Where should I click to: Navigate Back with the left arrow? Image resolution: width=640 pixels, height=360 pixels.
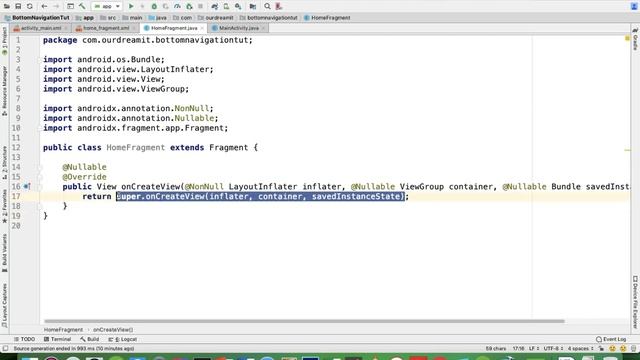coord(44,7)
